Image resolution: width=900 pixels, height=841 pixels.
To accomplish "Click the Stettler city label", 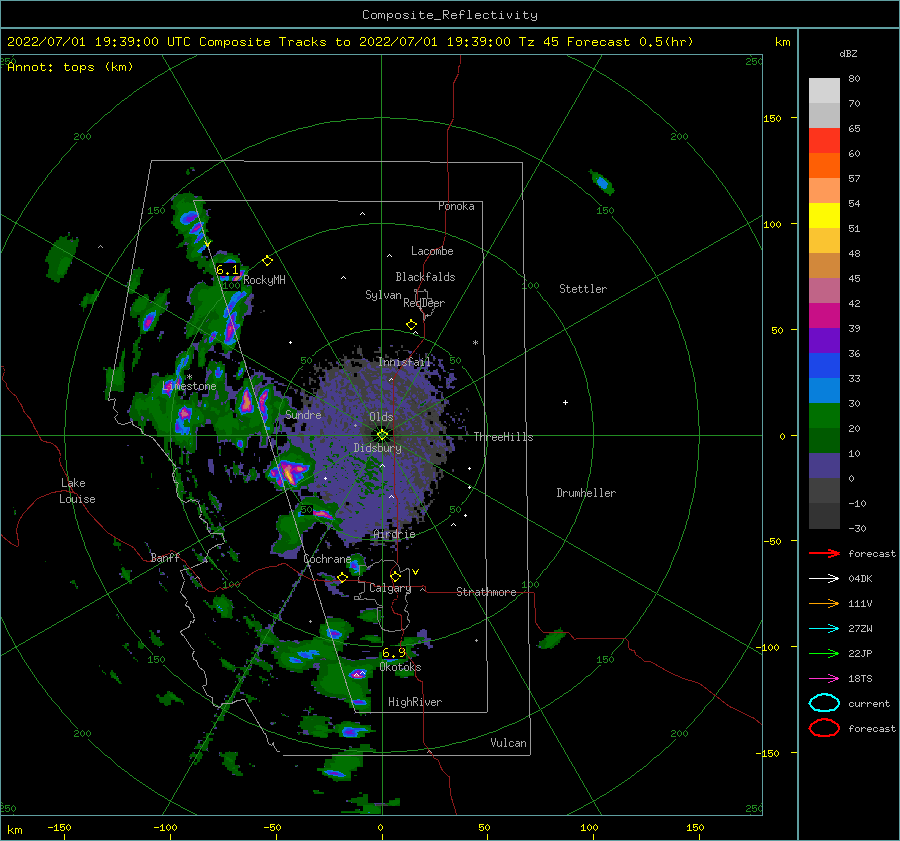I will coord(583,289).
